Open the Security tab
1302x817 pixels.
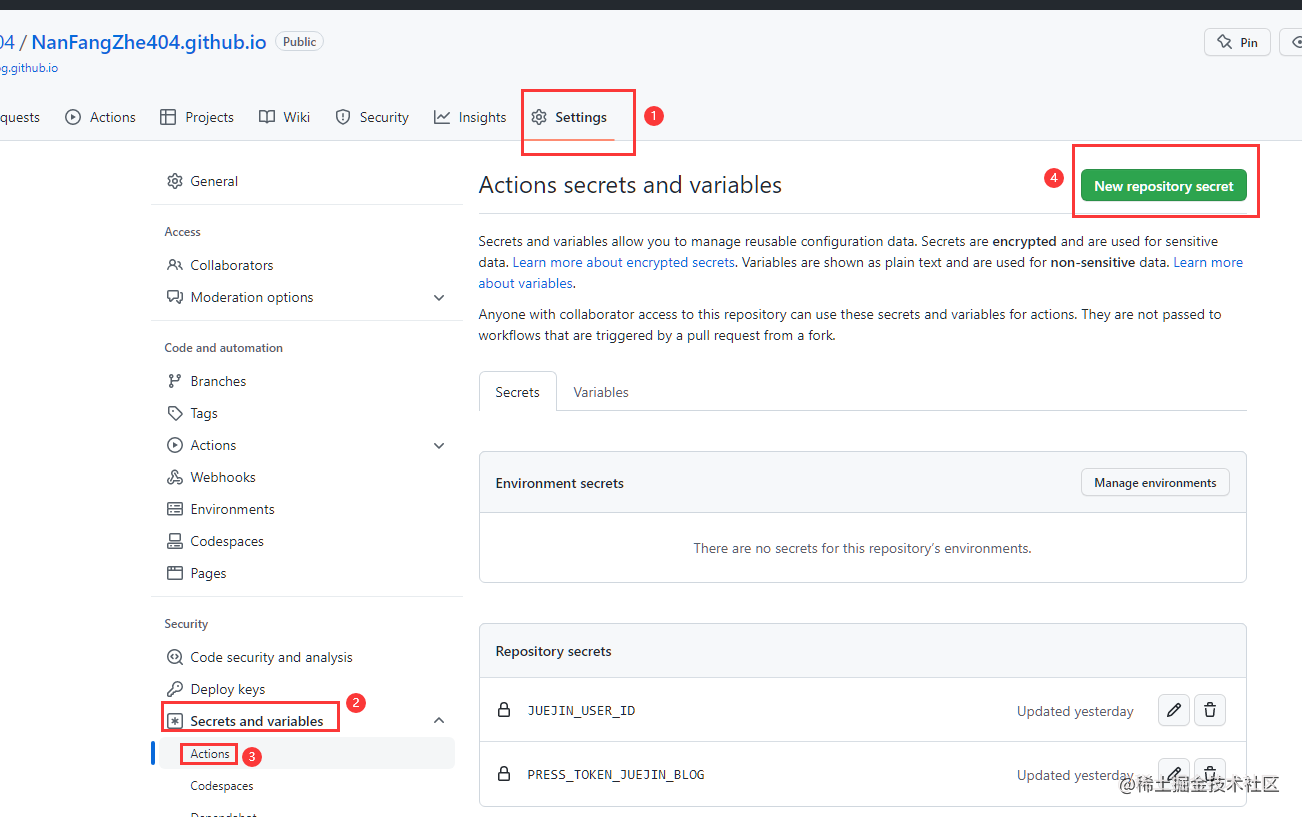372,117
